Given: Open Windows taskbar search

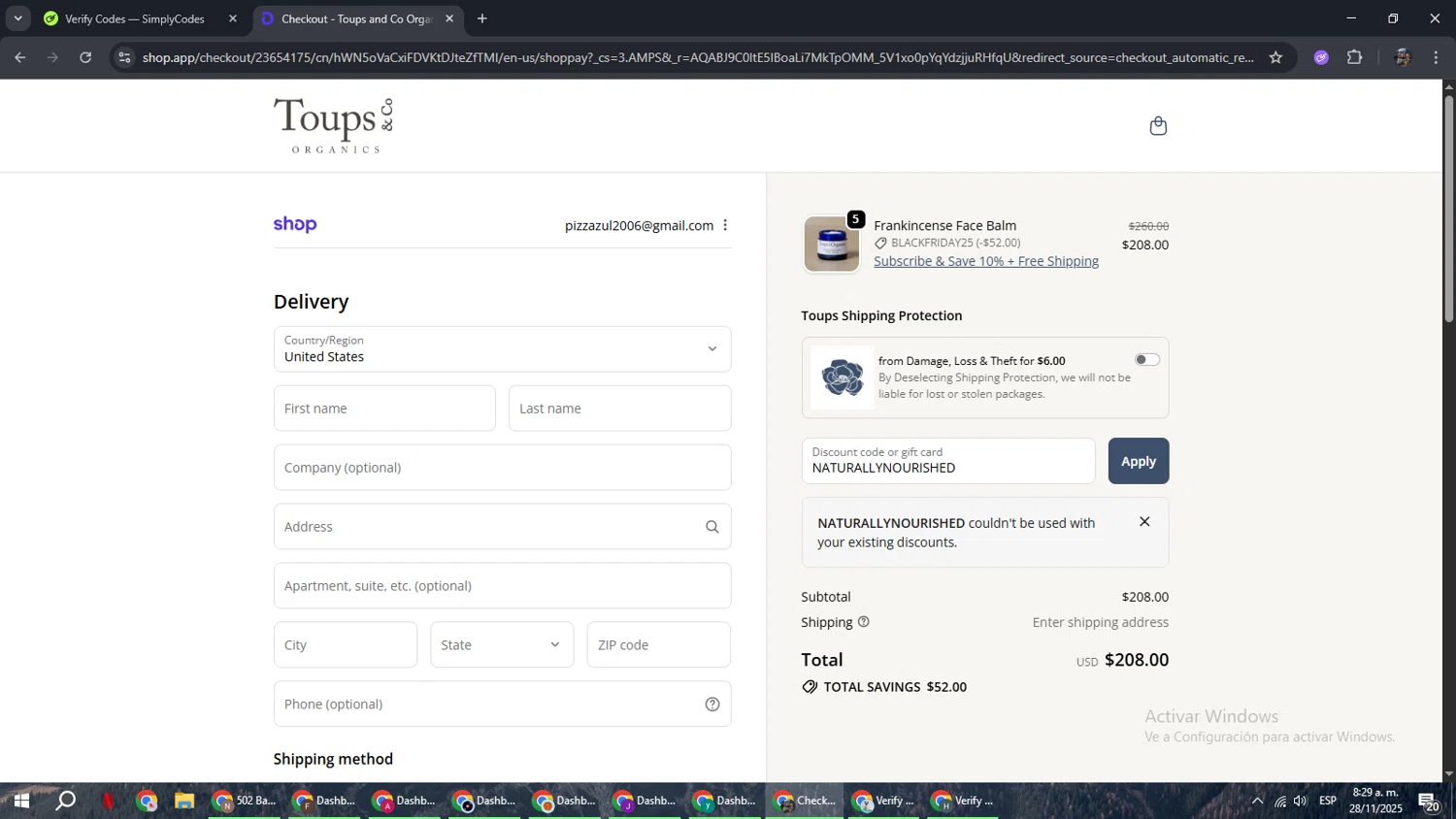Looking at the screenshot, I should coord(65,801).
